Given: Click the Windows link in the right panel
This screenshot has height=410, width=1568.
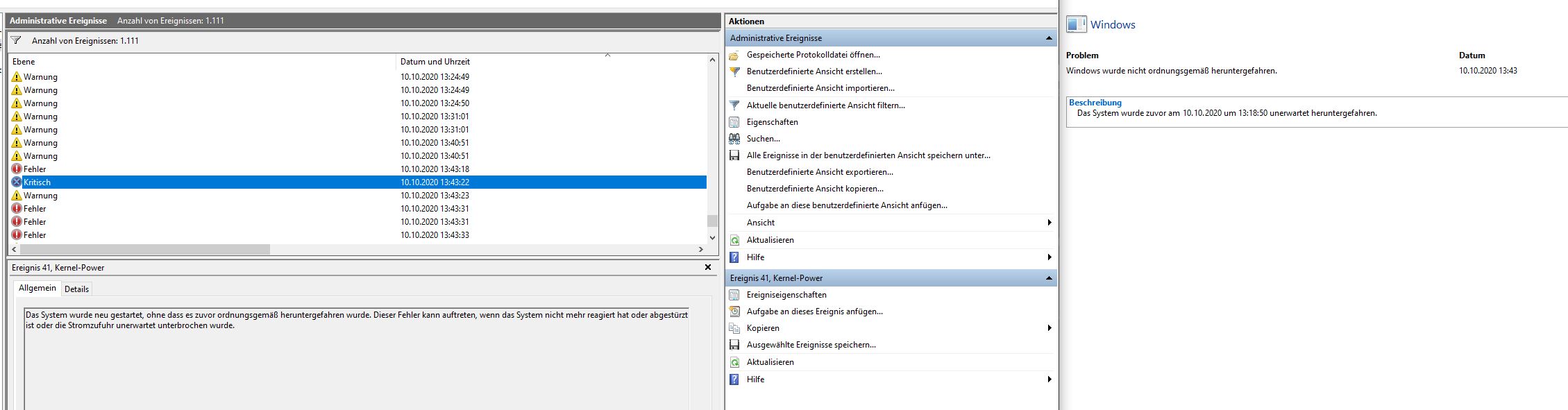Looking at the screenshot, I should pyautogui.click(x=1113, y=25).
